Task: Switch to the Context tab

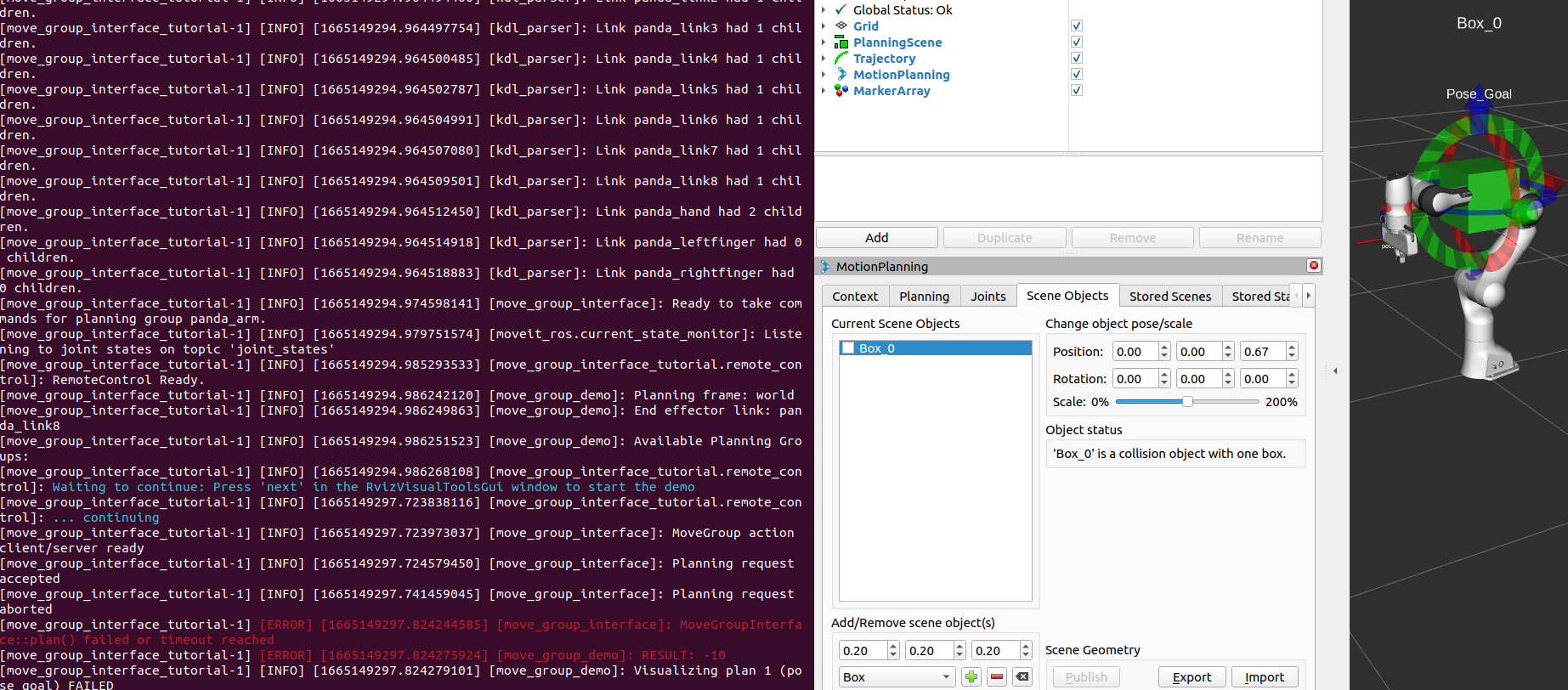Action: [855, 296]
